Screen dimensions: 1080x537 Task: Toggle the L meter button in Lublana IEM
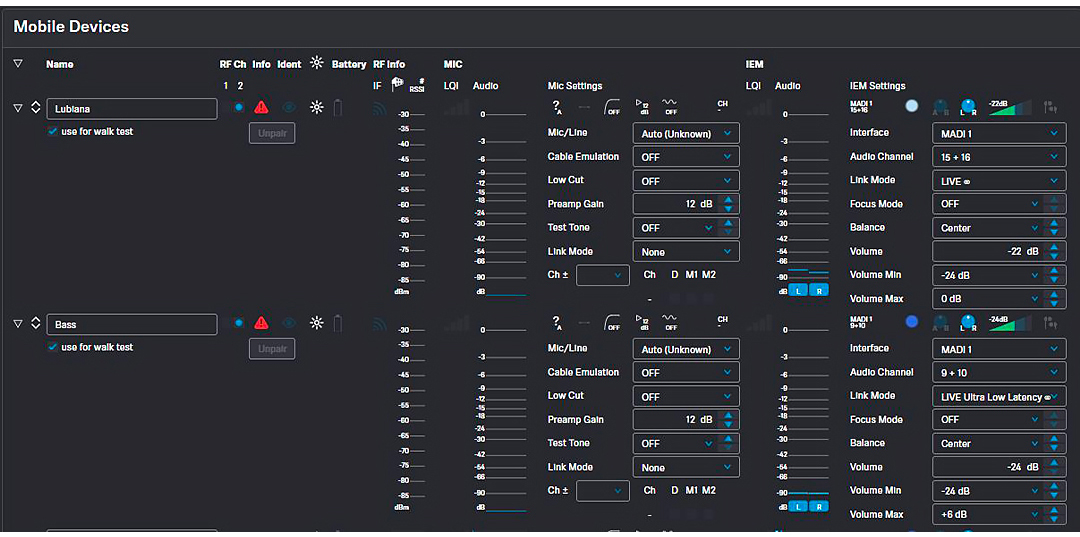799,290
